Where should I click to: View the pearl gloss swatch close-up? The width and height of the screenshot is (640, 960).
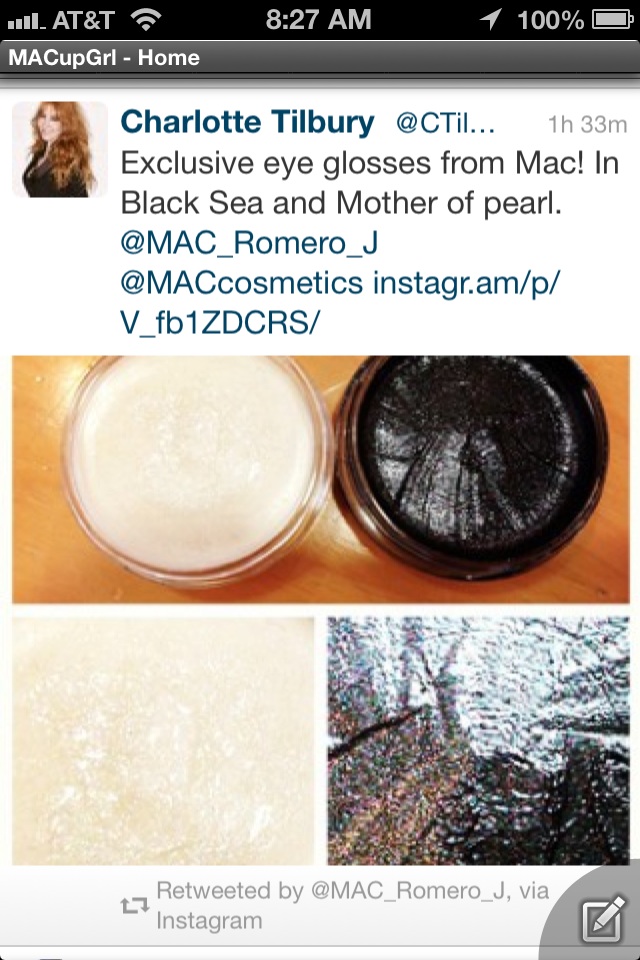163,741
